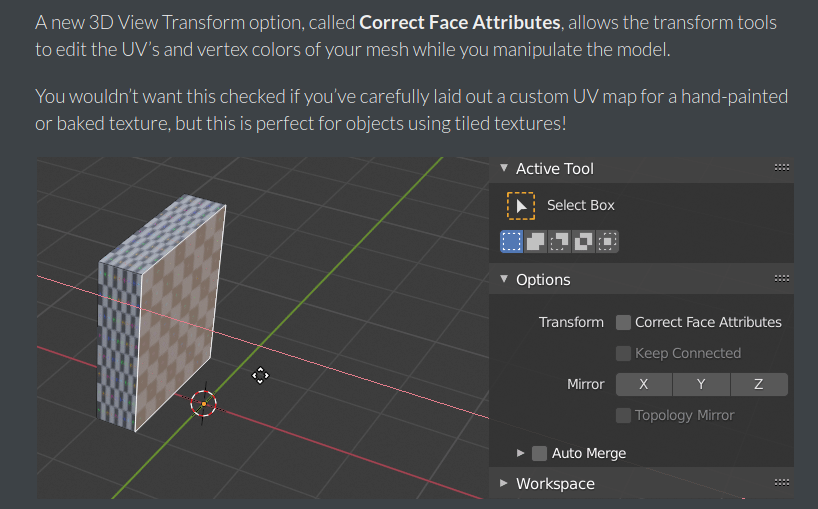Click the 'Mirror' label in Options
The image size is (818, 509).
click(585, 384)
